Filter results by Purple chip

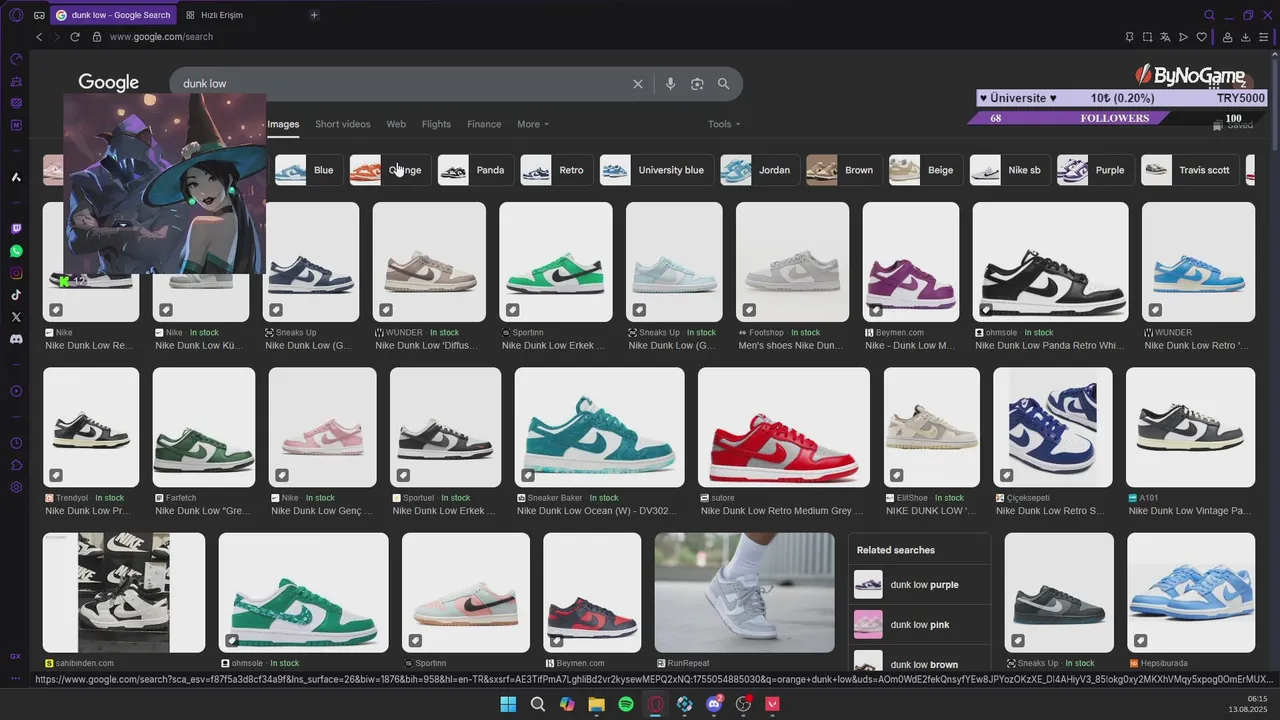pos(1095,170)
